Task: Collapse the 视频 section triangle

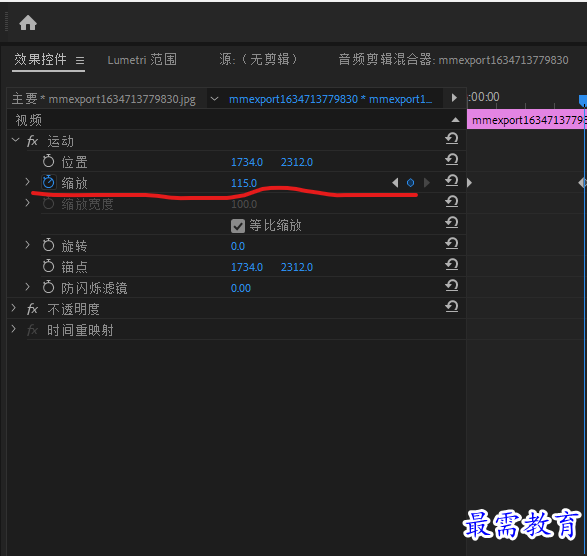Action: tap(455, 120)
